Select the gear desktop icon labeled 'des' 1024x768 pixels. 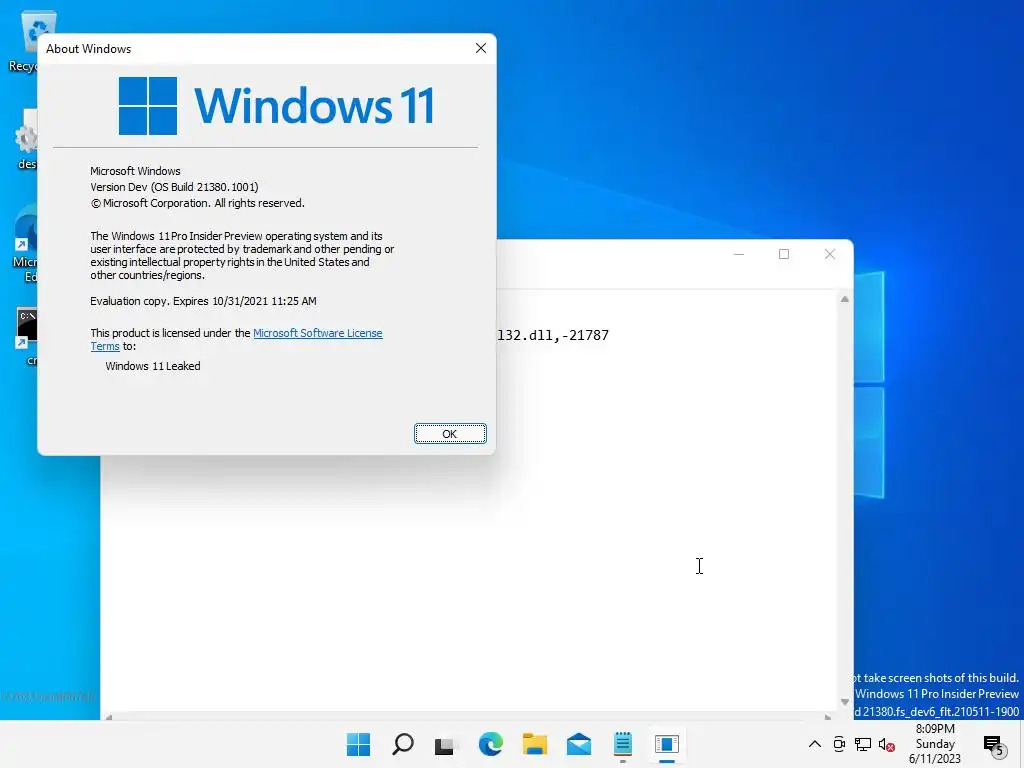click(26, 139)
